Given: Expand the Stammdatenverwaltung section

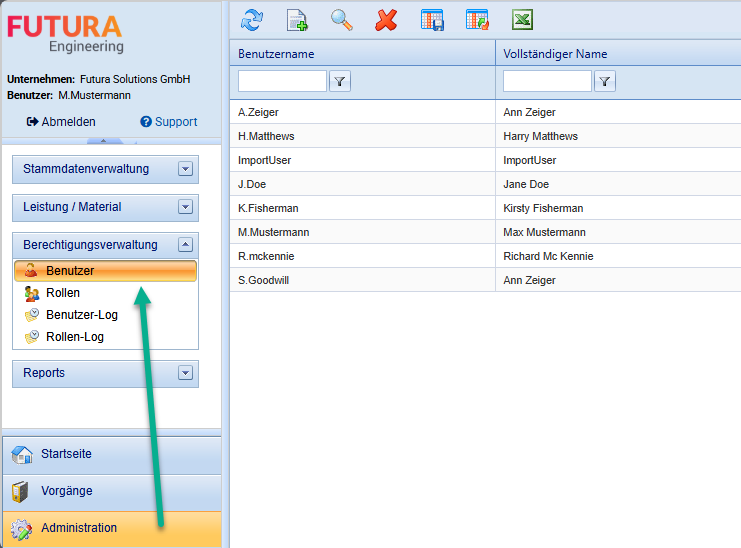Looking at the screenshot, I should (184, 169).
